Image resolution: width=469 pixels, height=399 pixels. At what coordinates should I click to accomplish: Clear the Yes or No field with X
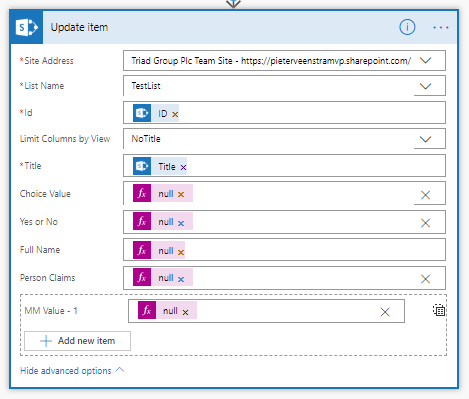point(425,223)
